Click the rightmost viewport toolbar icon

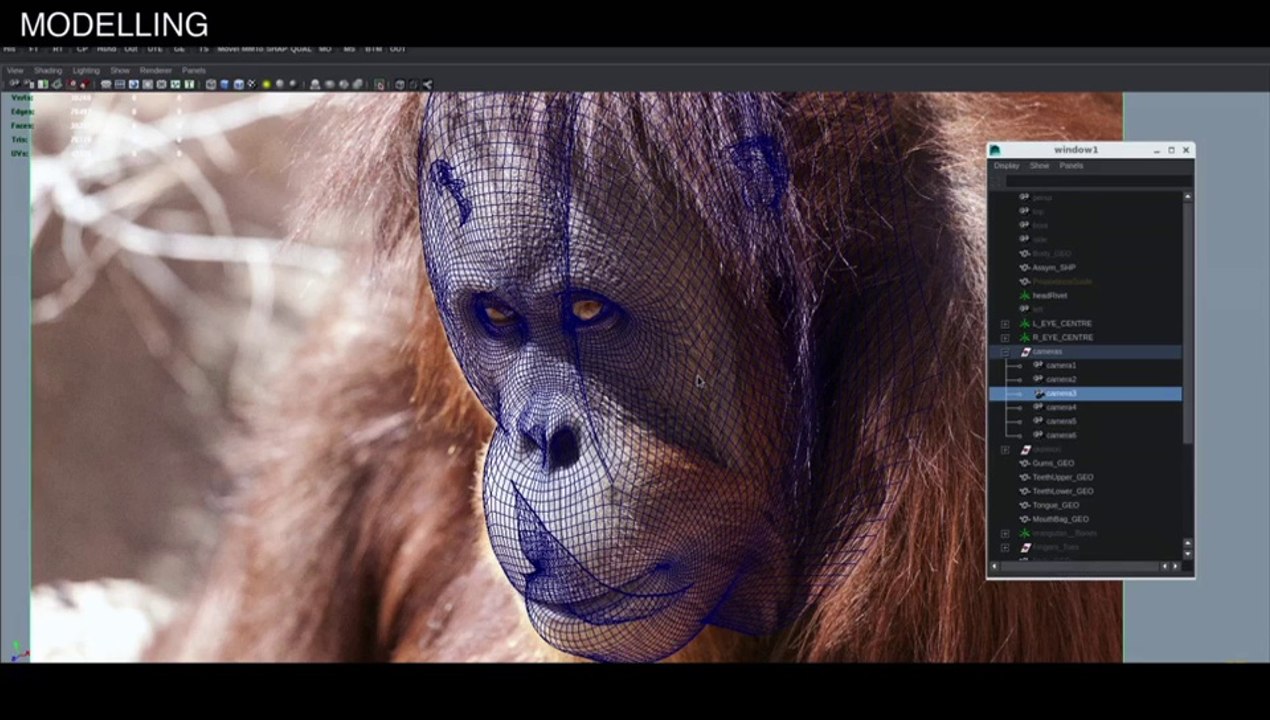click(x=428, y=85)
